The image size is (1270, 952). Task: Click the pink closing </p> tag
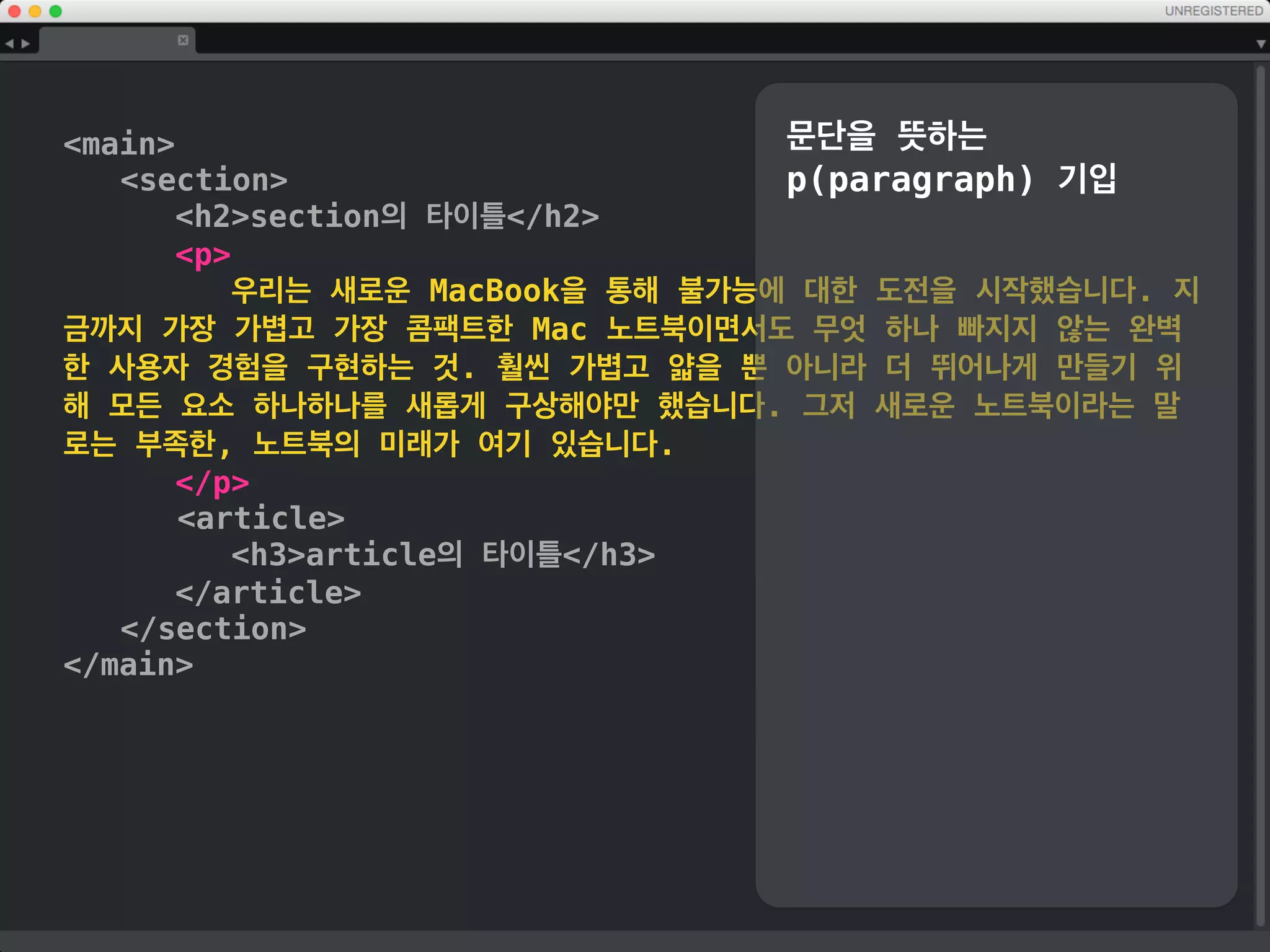pos(212,483)
